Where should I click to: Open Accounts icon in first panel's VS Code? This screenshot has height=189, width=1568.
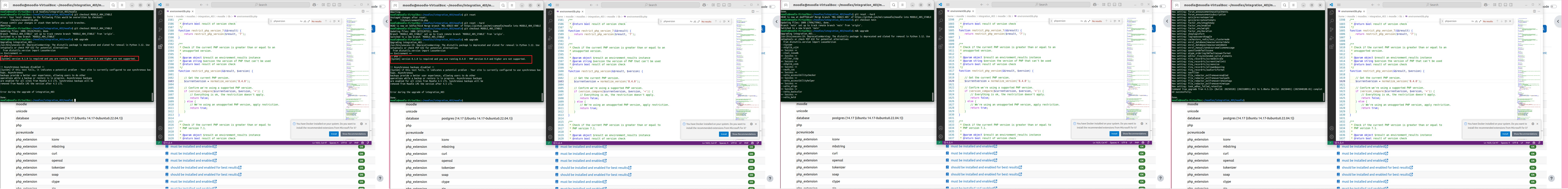click(160, 128)
